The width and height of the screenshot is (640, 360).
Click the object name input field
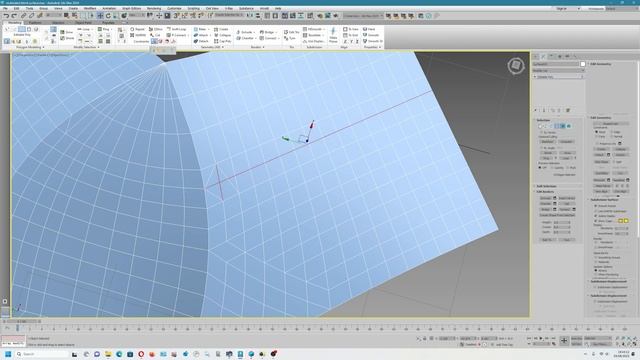(x=556, y=64)
